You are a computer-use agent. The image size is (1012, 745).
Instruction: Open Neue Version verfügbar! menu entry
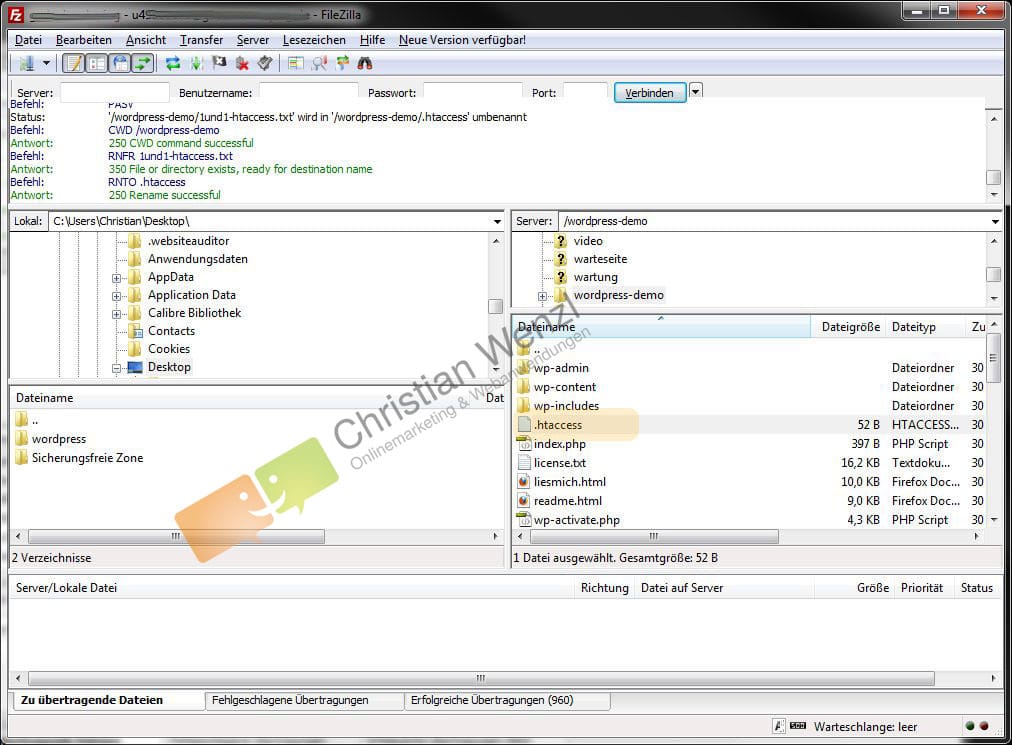[462, 40]
